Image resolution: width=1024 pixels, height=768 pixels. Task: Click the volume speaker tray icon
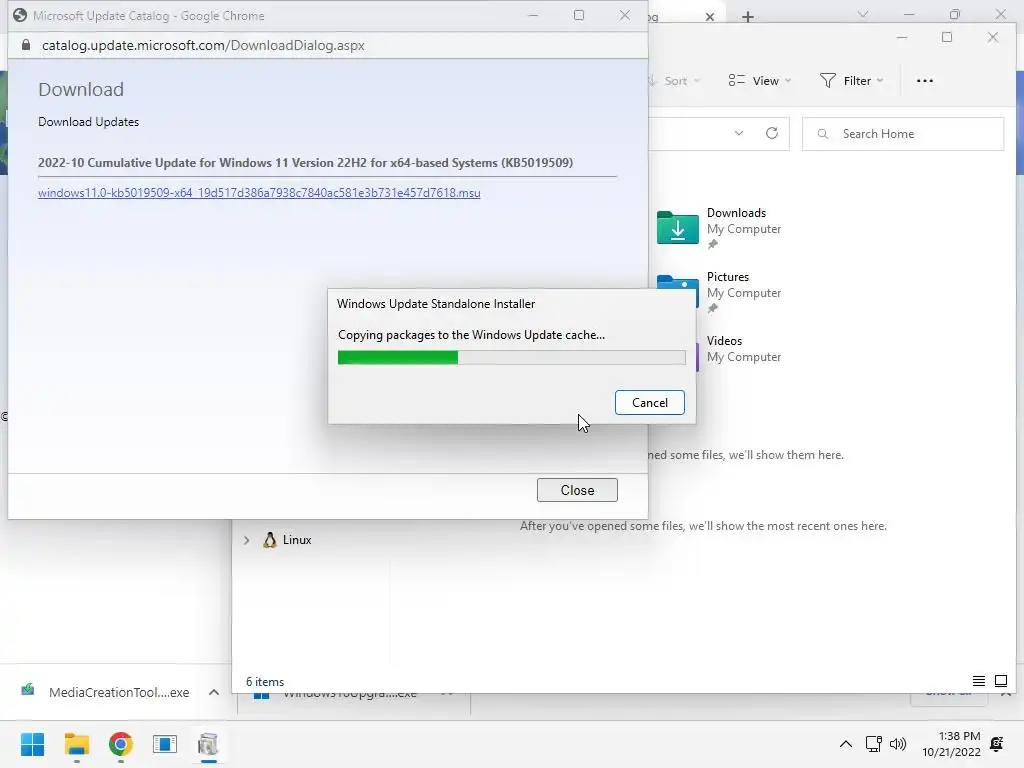(898, 744)
